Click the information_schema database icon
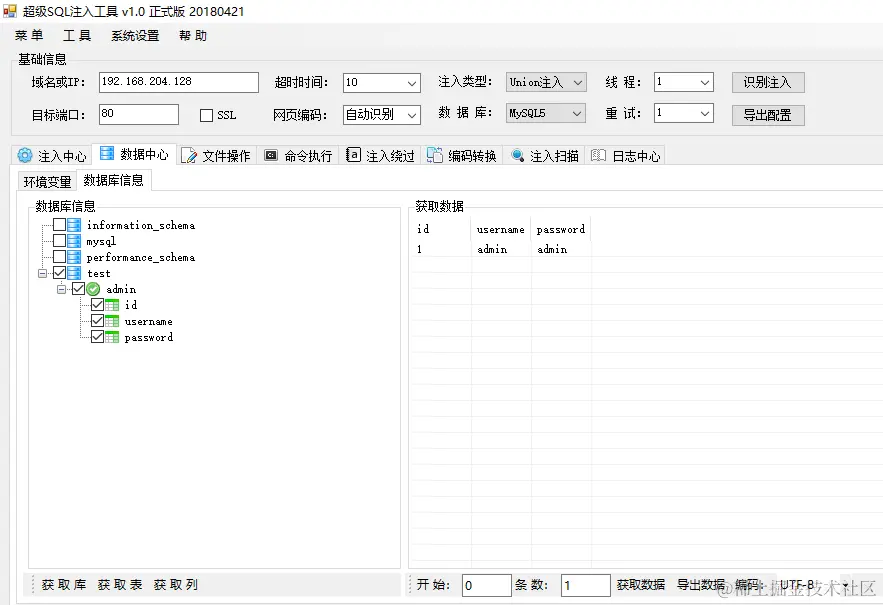Image resolution: width=883 pixels, height=605 pixels. [x=74, y=225]
